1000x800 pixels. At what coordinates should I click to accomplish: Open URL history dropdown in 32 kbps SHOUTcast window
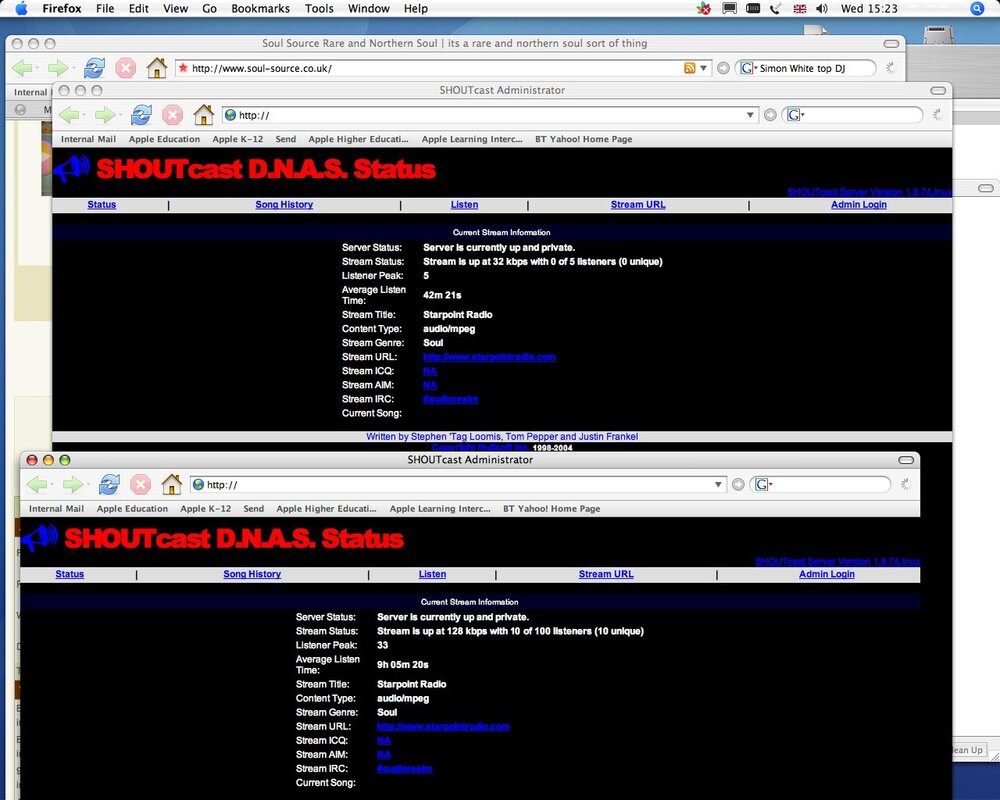[x=750, y=115]
